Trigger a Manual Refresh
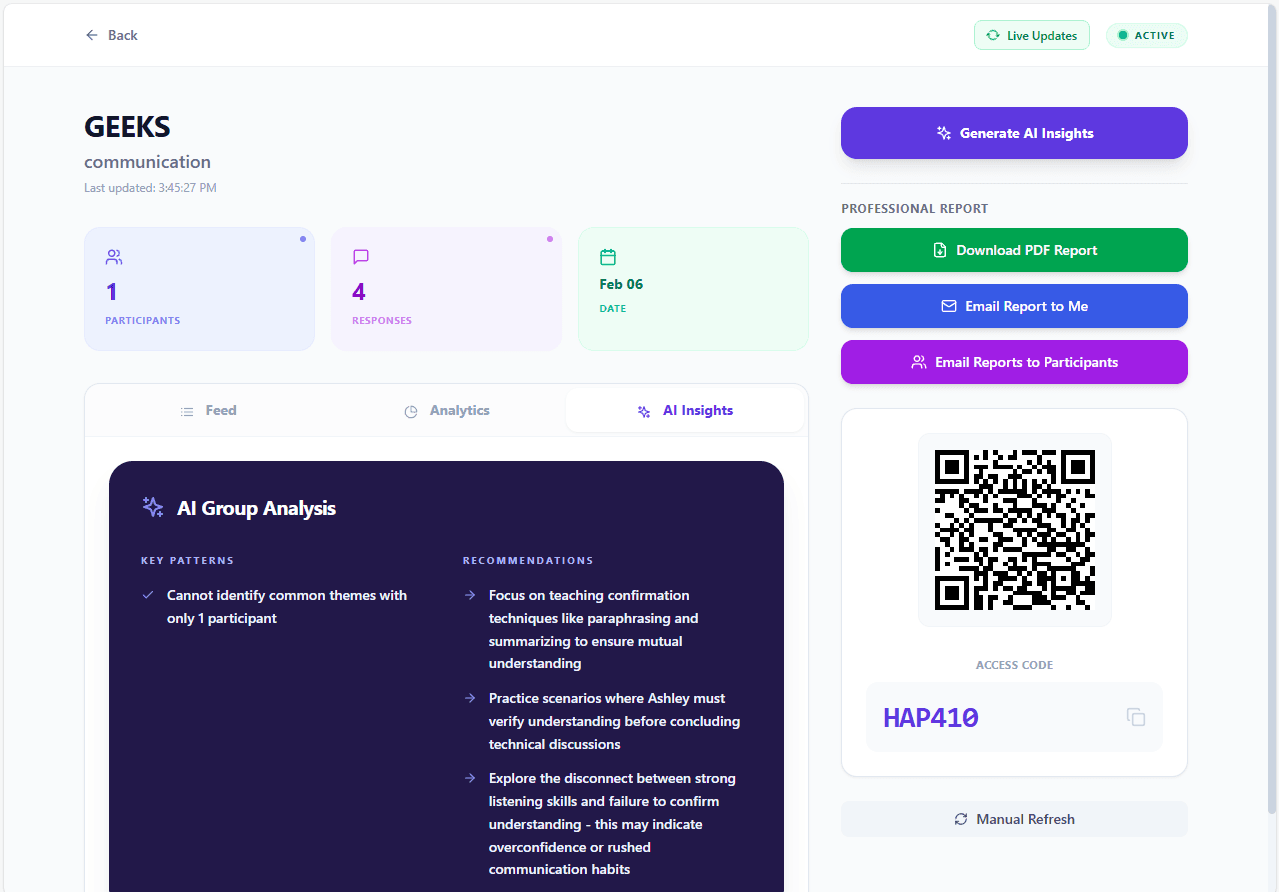 pyautogui.click(x=1013, y=818)
